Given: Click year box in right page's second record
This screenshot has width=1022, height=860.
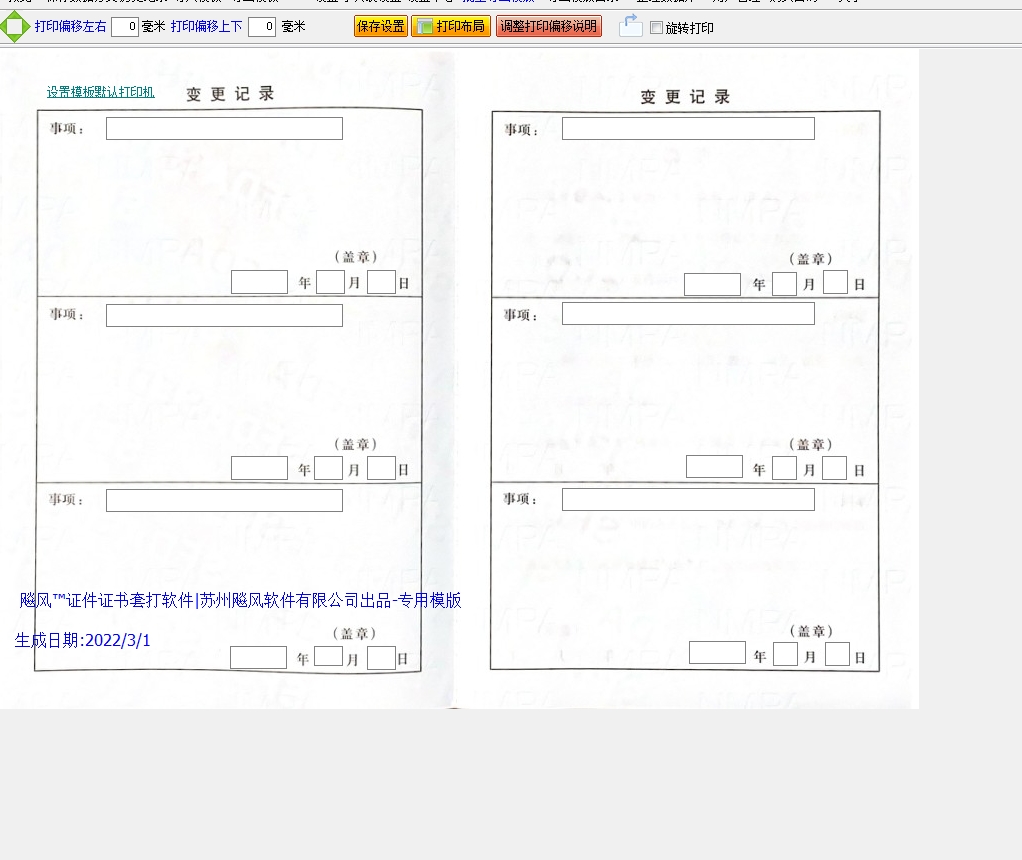Looking at the screenshot, I should coord(714,467).
